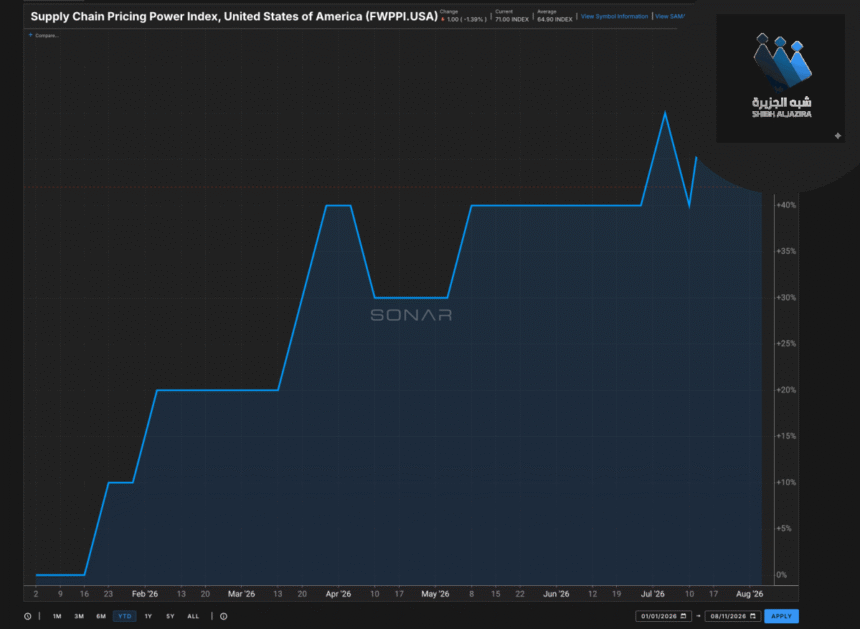The width and height of the screenshot is (860, 629).
Task: Click the Shibh Aljazira logo thumbnail
Action: 780,78
